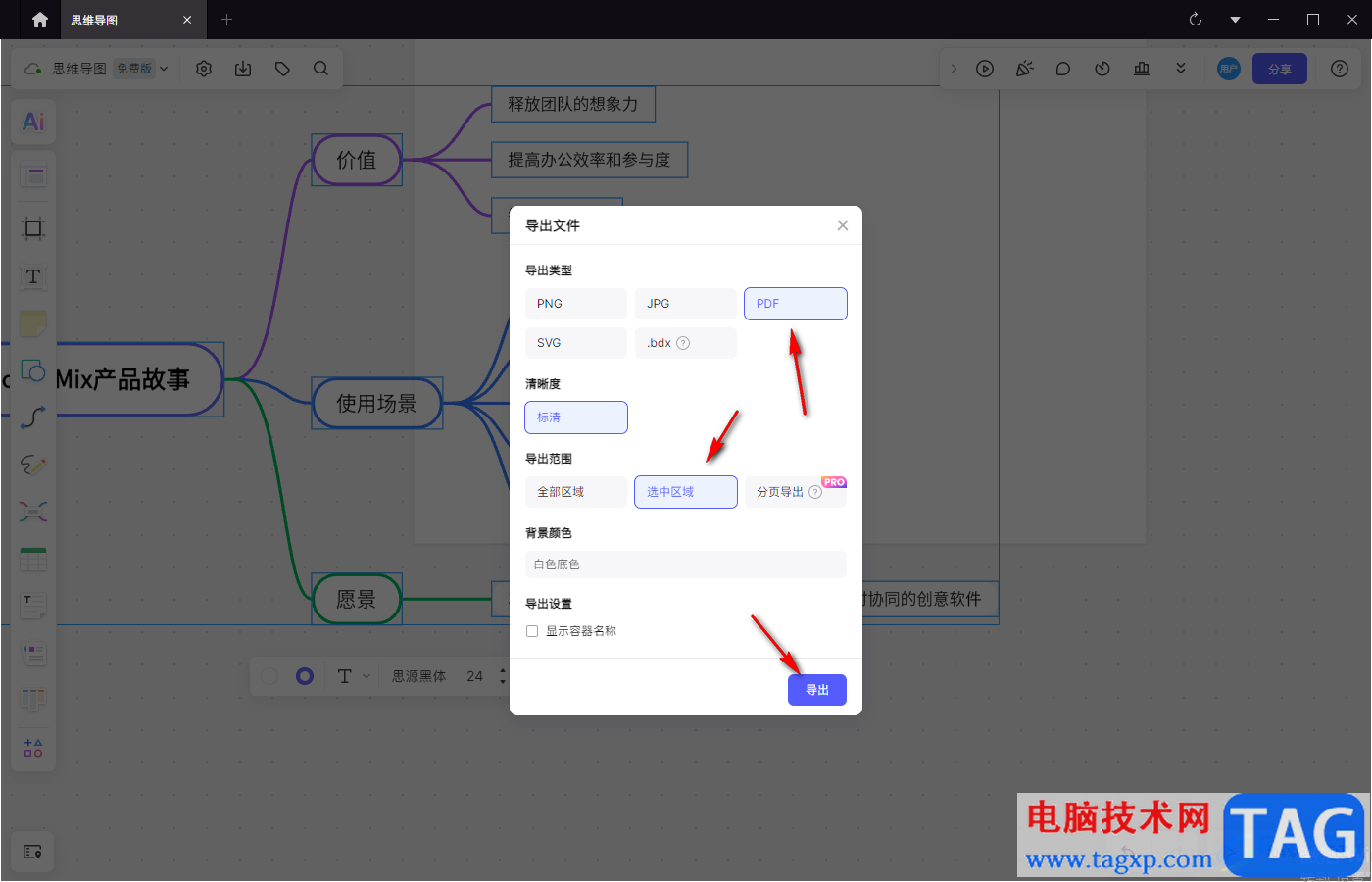Choose JPG export type
Image resolution: width=1372 pixels, height=882 pixels.
pos(686,304)
